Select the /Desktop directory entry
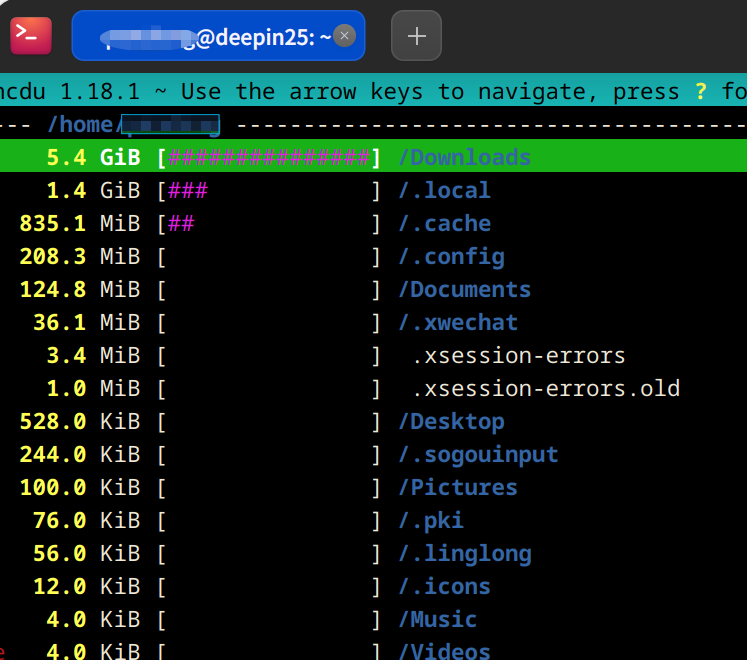 click(451, 422)
